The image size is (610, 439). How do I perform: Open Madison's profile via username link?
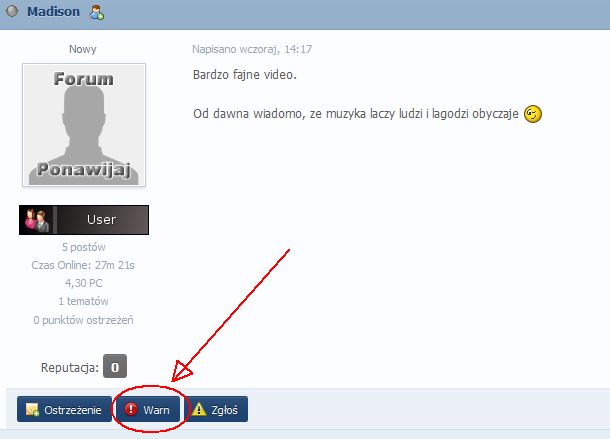coord(53,12)
